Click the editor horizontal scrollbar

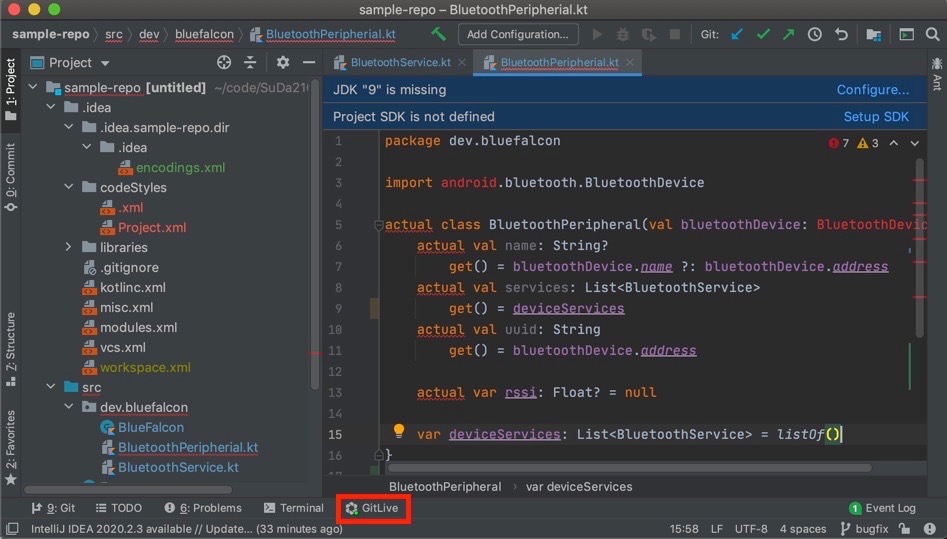tap(629, 468)
